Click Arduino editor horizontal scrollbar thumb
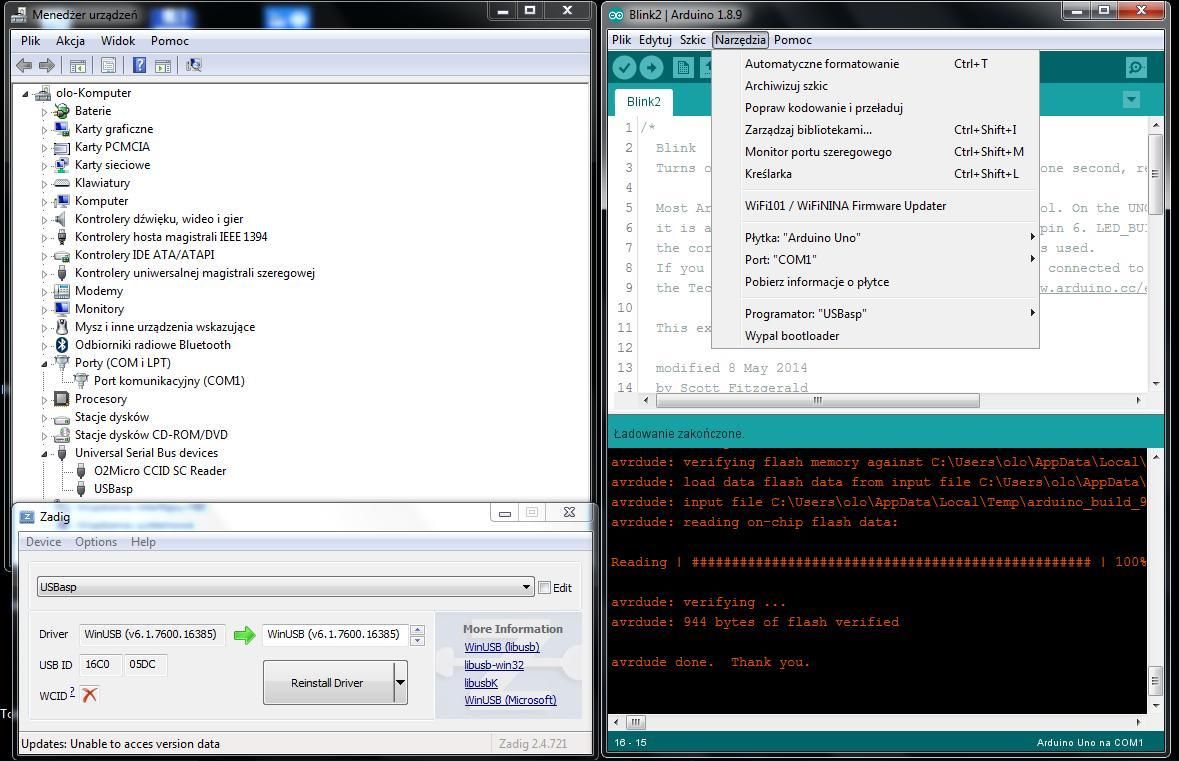 click(x=817, y=401)
